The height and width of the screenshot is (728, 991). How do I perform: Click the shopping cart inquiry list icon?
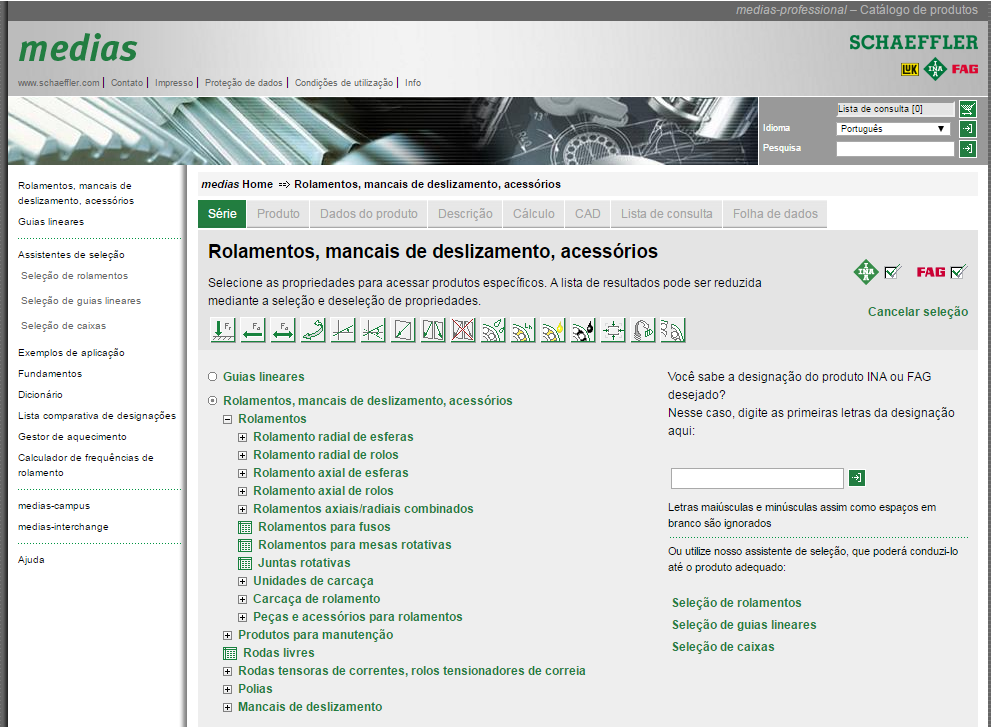click(x=967, y=109)
